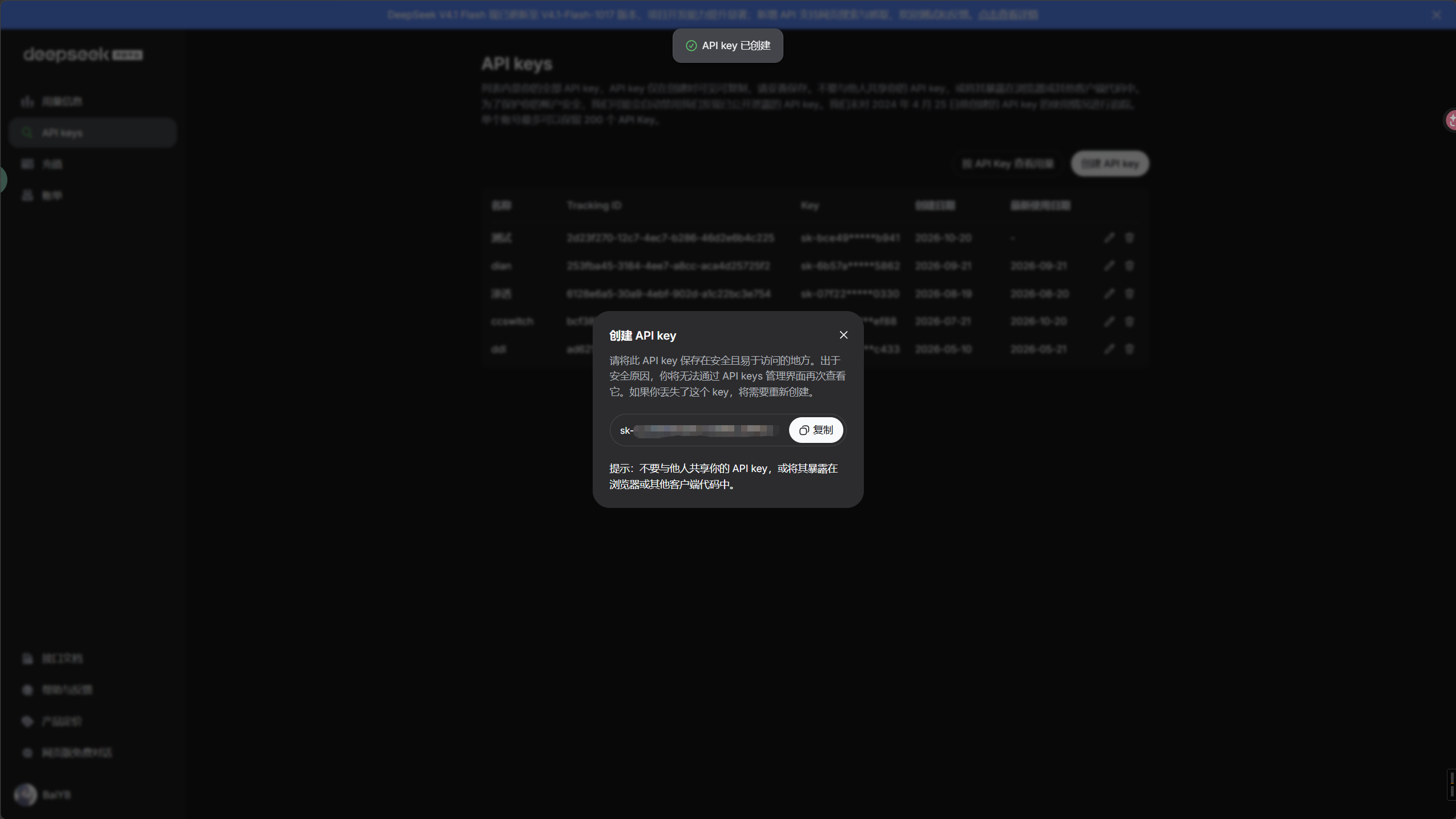Click the link in the top banner
Screen dimensions: 1456x819
tap(1008, 15)
